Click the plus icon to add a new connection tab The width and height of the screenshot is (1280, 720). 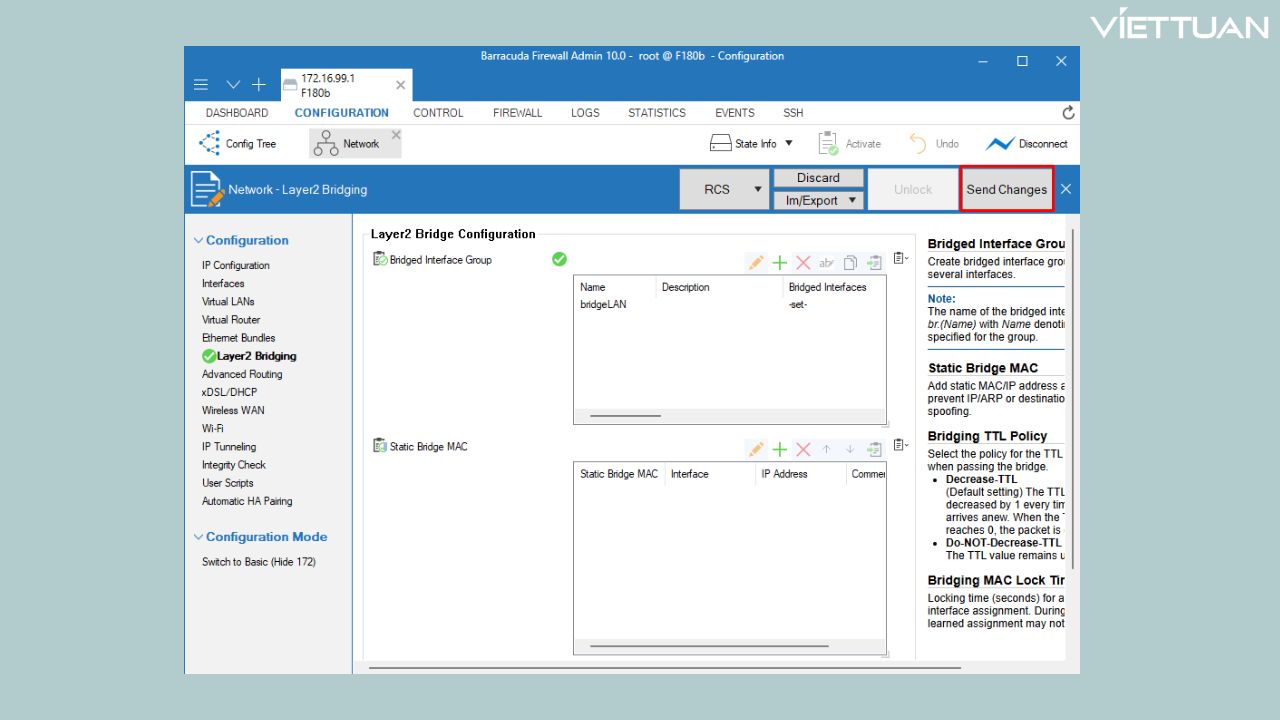[x=258, y=85]
